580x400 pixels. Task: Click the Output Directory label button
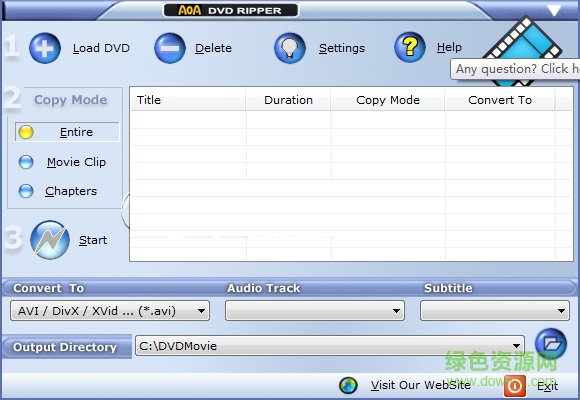[x=67, y=347]
